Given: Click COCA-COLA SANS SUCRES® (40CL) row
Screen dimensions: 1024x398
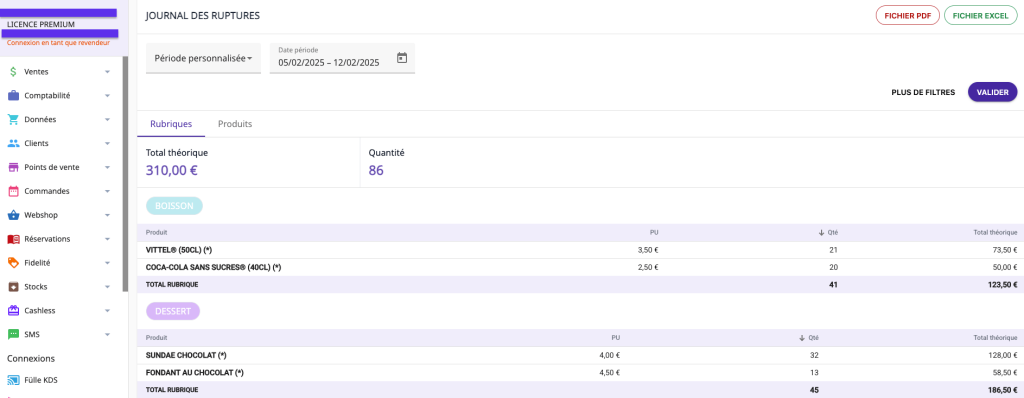Looking at the screenshot, I should pos(580,267).
